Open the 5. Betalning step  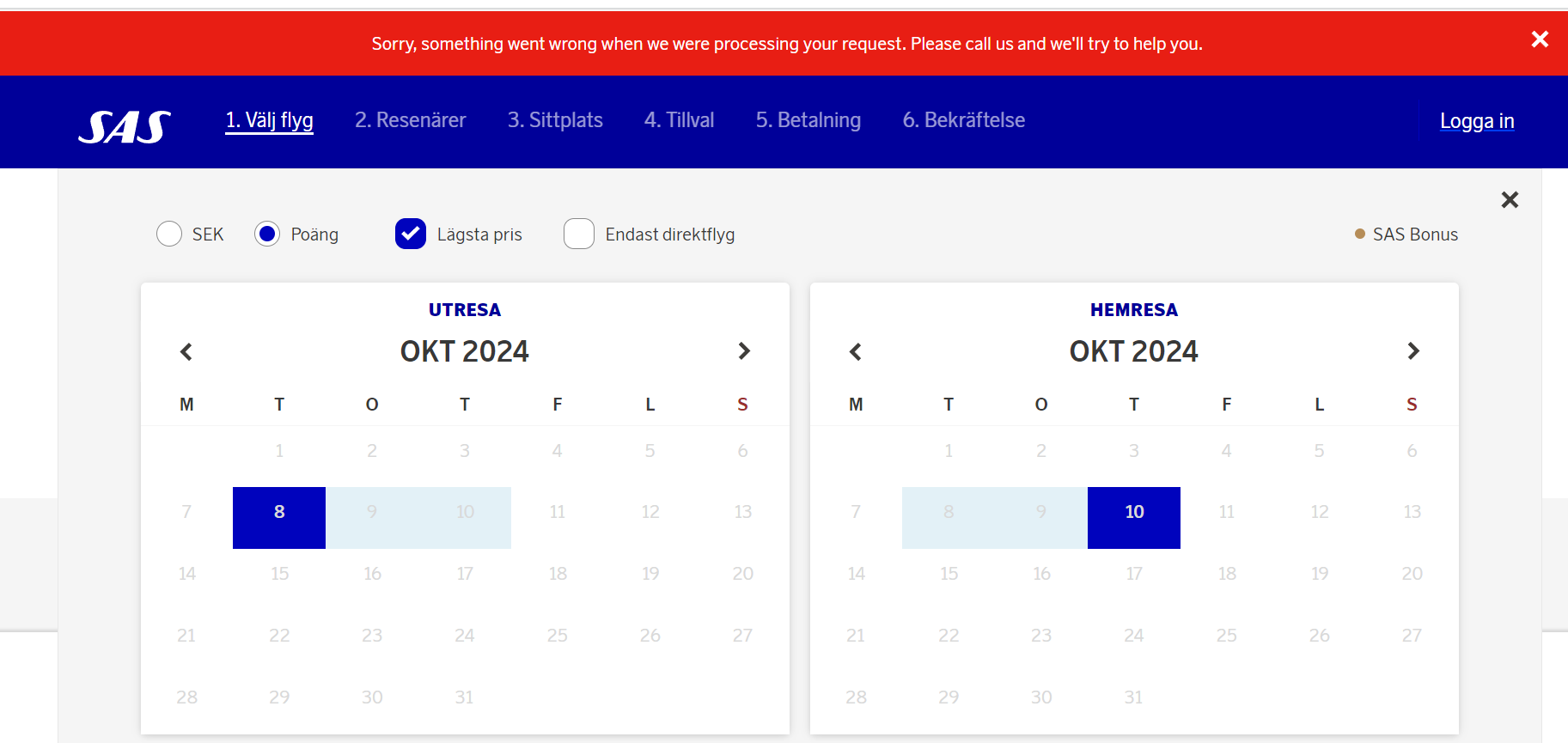point(808,120)
